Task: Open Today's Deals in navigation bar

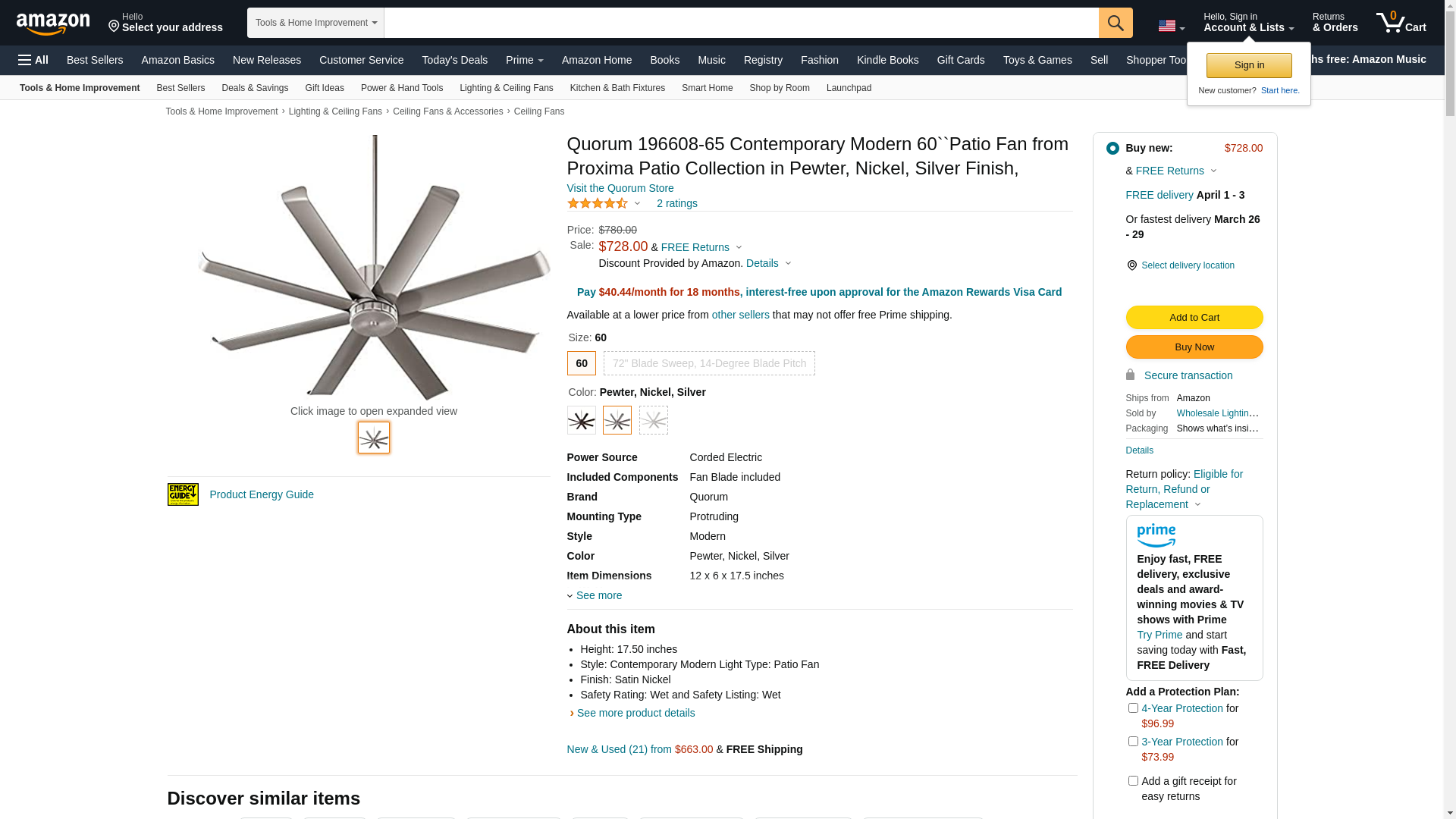Action: click(454, 60)
